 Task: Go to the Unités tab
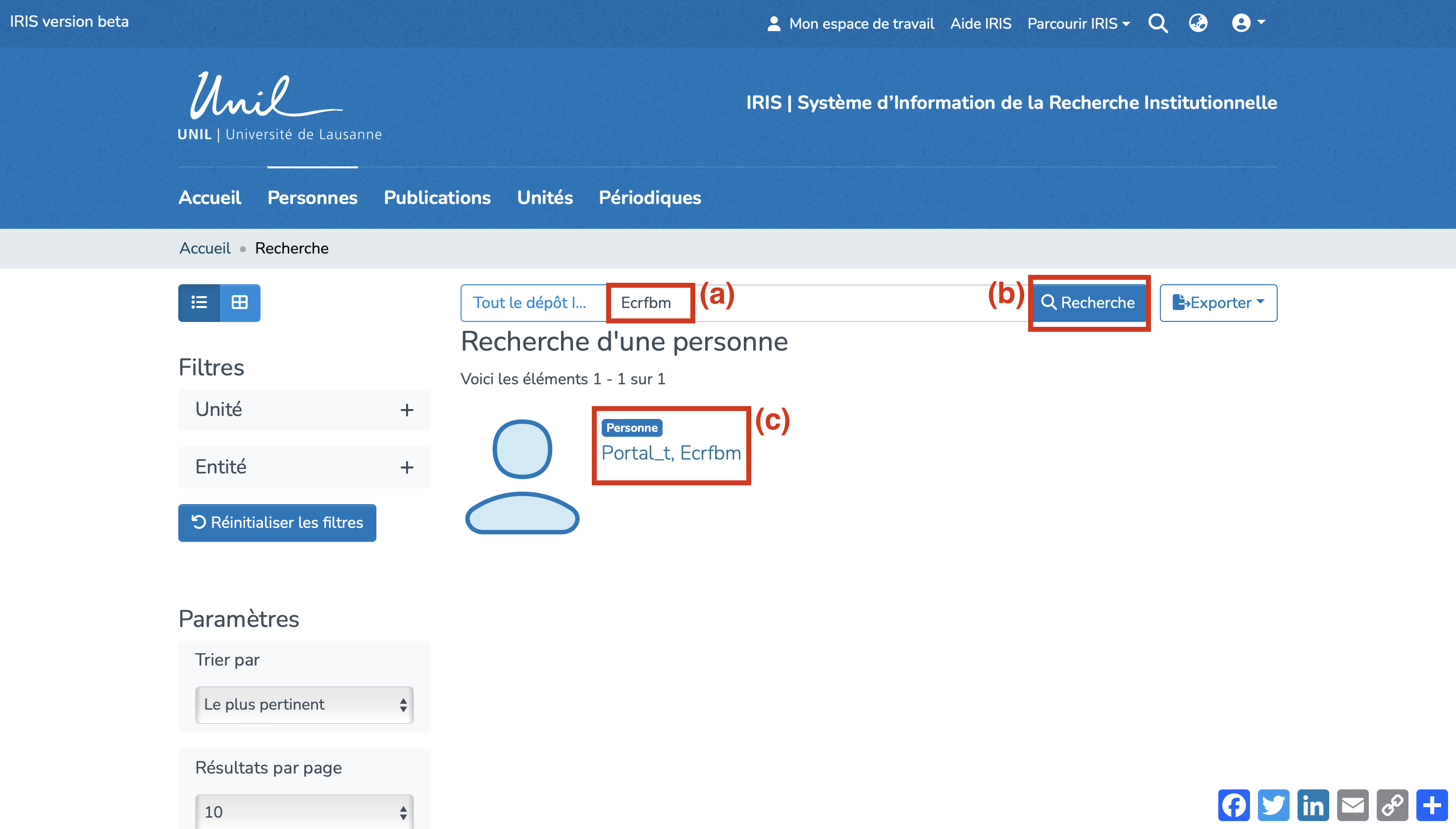click(x=544, y=198)
